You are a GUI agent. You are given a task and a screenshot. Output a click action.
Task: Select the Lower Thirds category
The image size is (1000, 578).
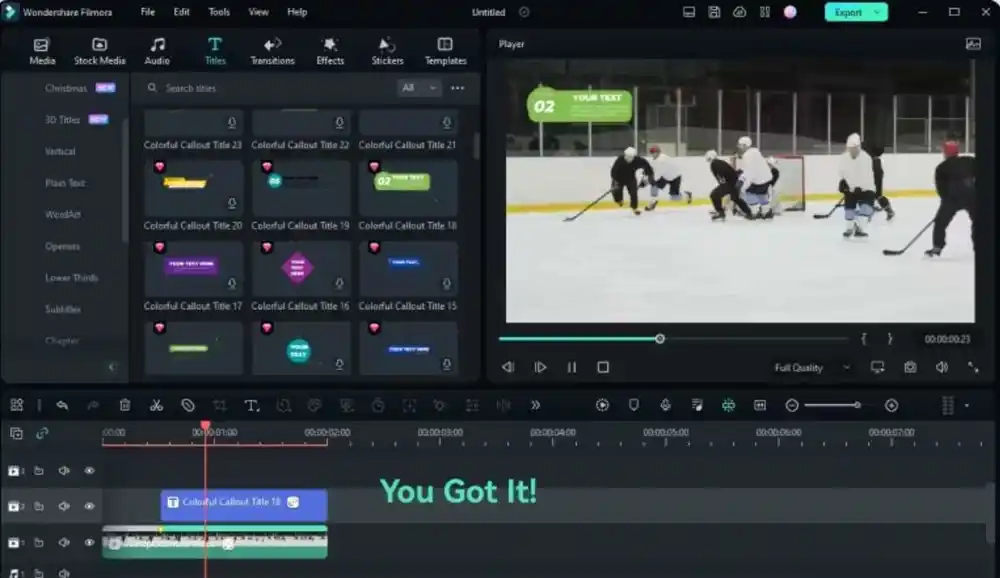click(71, 278)
